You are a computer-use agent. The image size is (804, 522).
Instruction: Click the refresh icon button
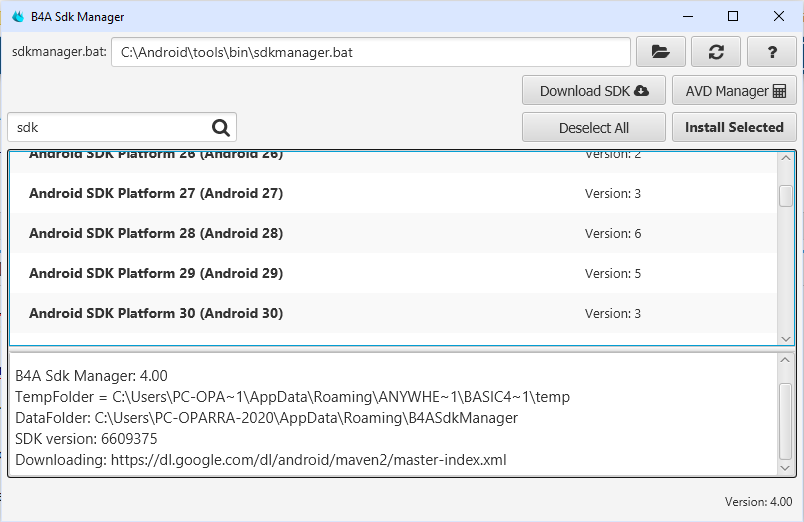click(716, 52)
